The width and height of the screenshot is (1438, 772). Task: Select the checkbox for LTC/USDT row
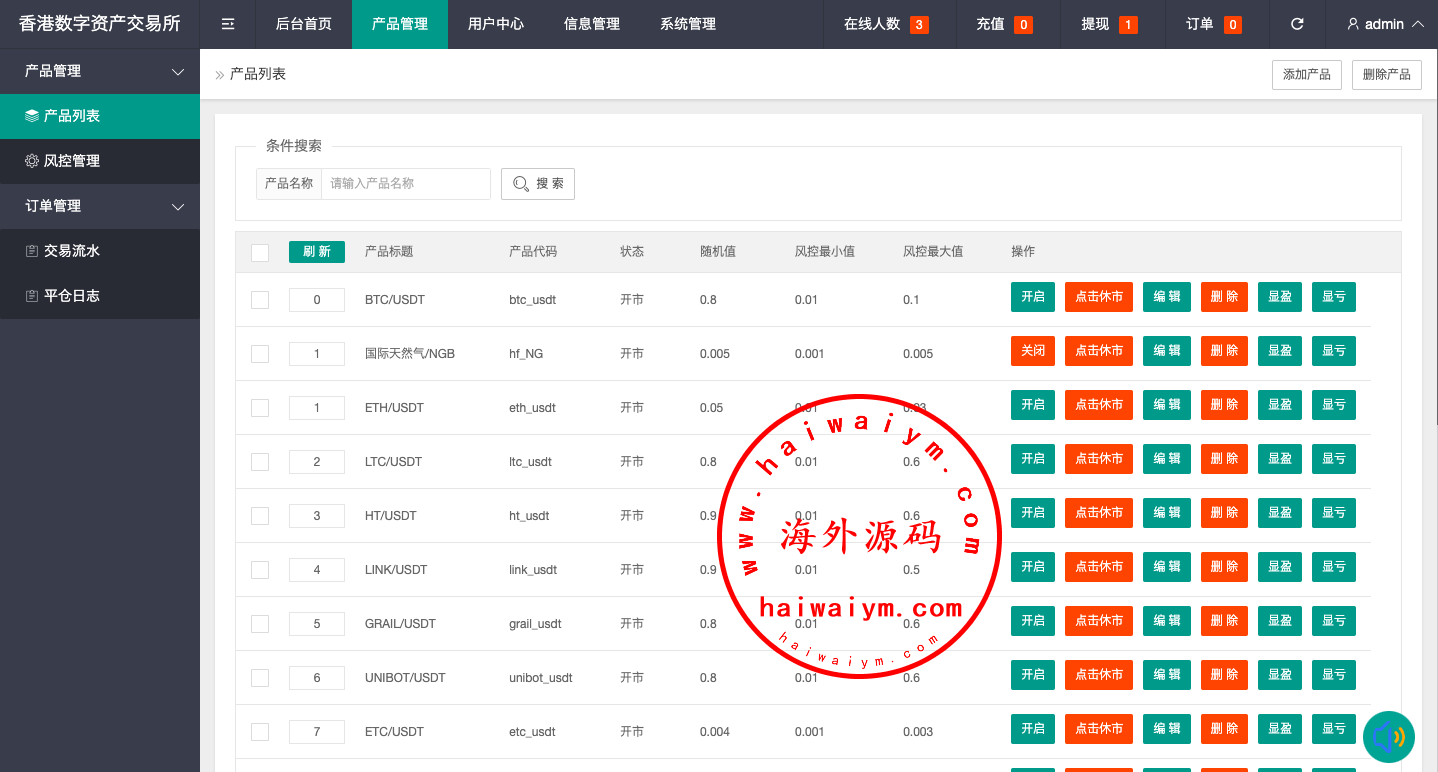tap(260, 461)
